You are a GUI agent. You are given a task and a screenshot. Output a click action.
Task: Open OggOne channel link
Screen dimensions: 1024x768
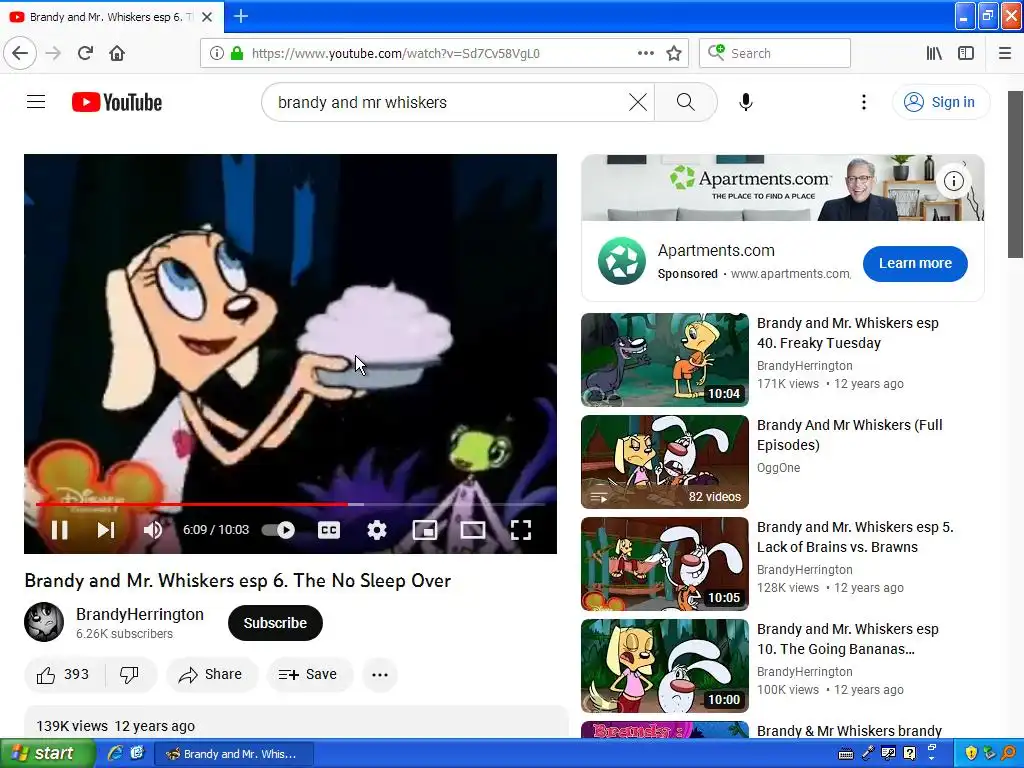pyautogui.click(x=778, y=468)
